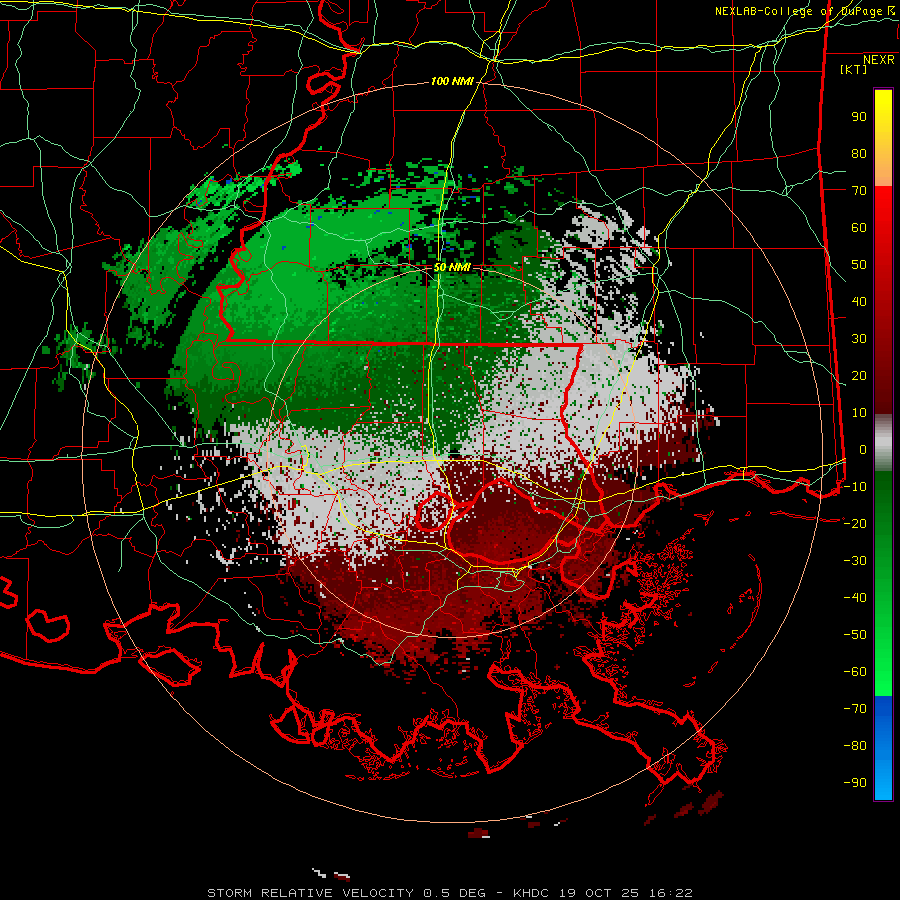Click the -40 value on the velocity scale

coord(855,598)
